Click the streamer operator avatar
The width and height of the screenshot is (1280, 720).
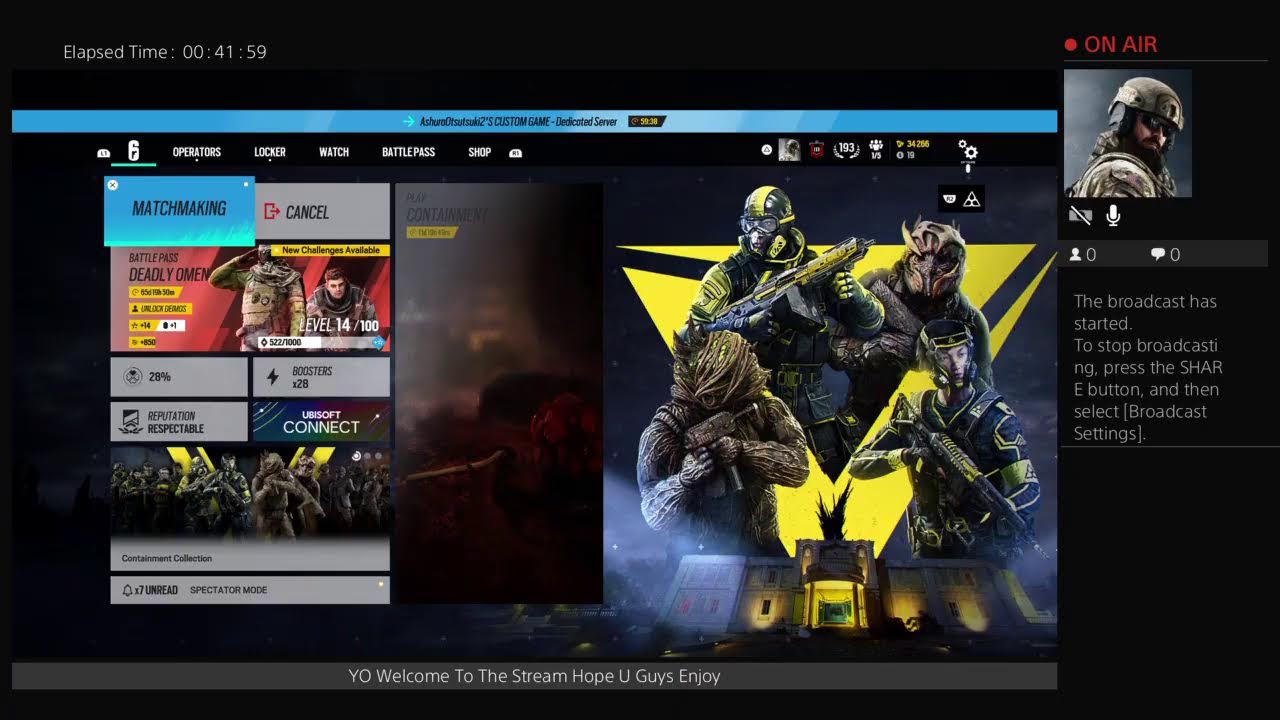point(1127,133)
